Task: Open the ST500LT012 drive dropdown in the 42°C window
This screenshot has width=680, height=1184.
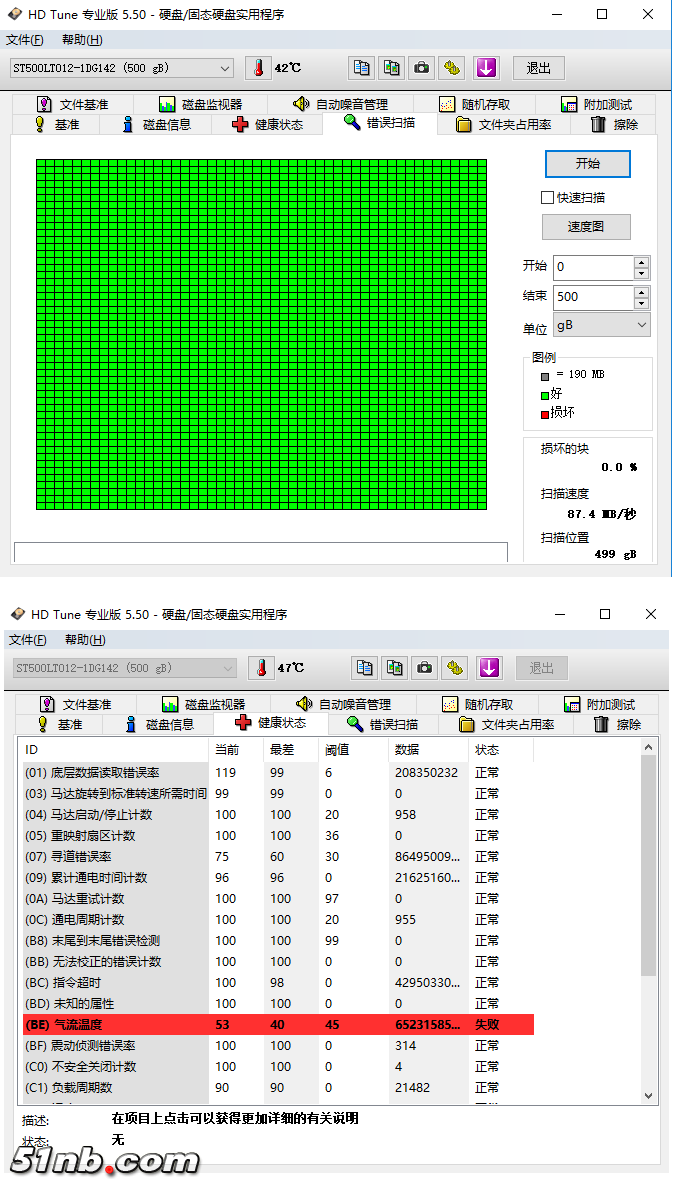Action: [224, 68]
